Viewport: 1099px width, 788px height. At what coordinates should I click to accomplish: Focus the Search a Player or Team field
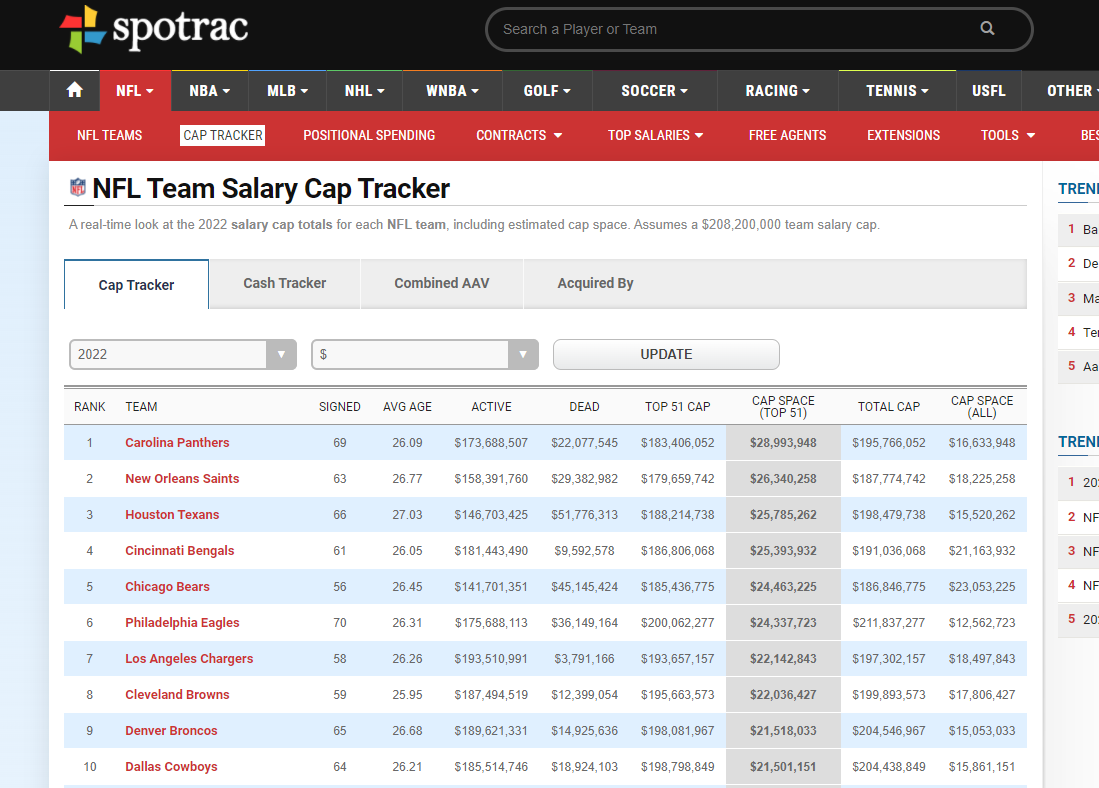click(x=758, y=29)
